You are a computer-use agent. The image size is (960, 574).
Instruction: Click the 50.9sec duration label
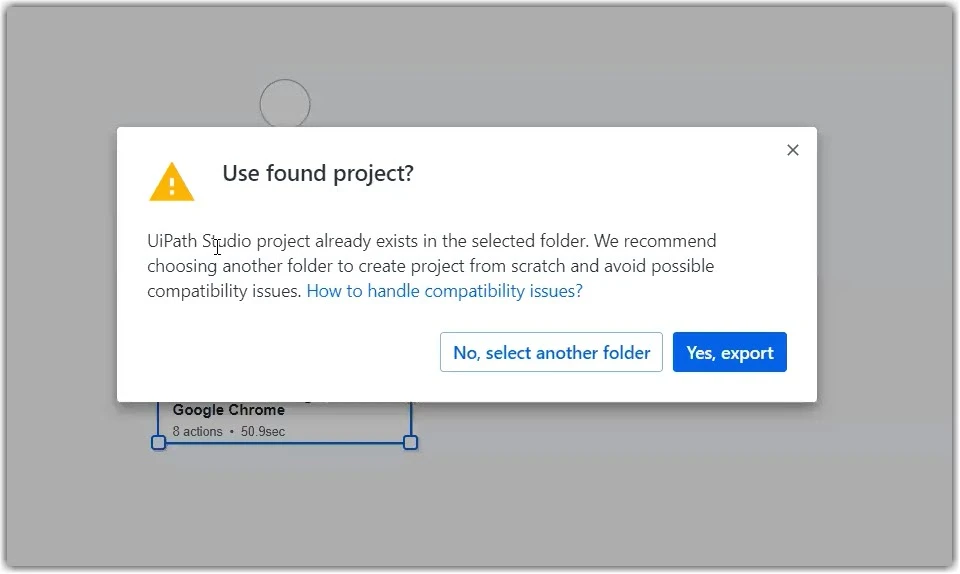(x=263, y=431)
